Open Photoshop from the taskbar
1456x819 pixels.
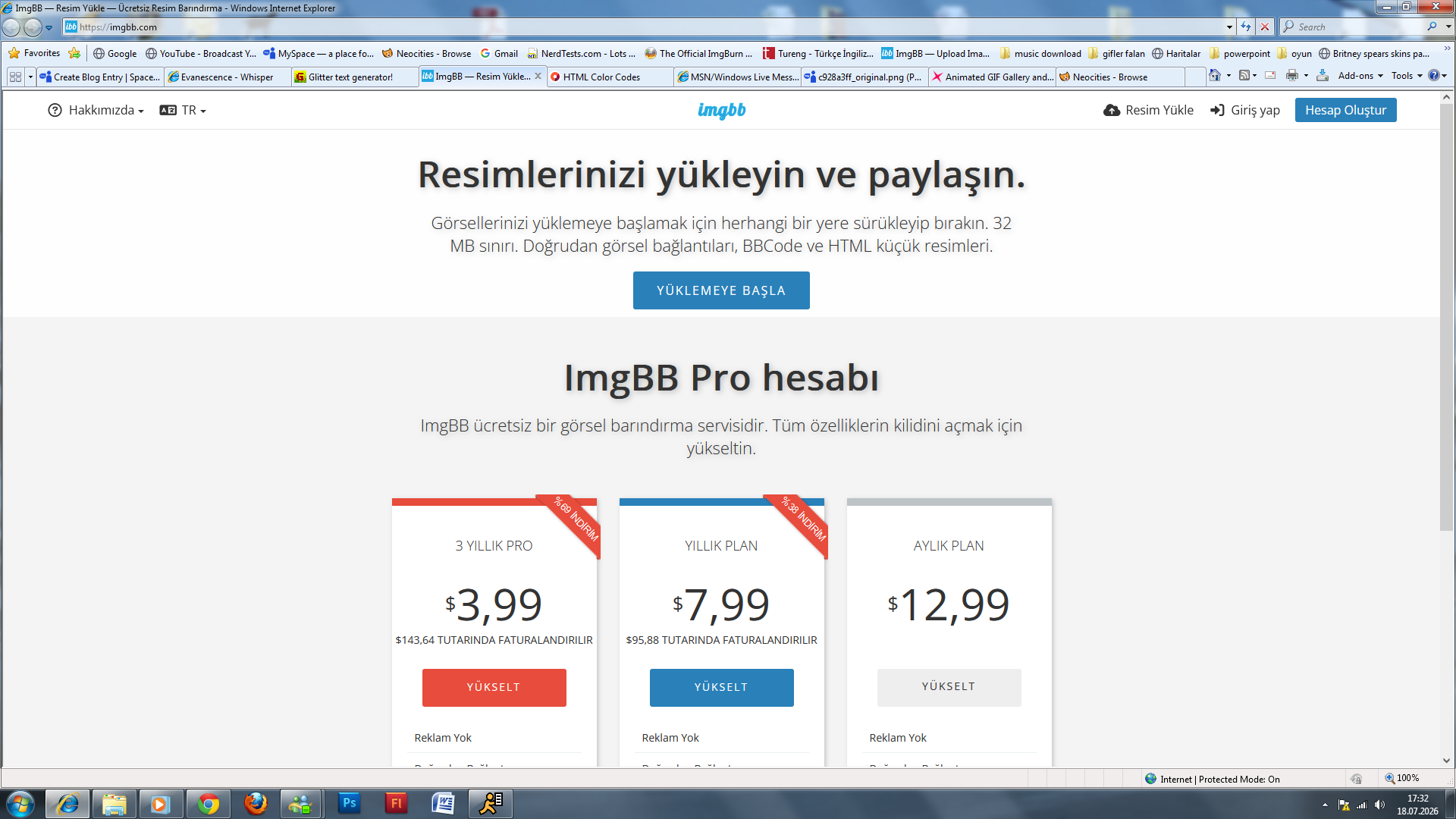[x=349, y=804]
